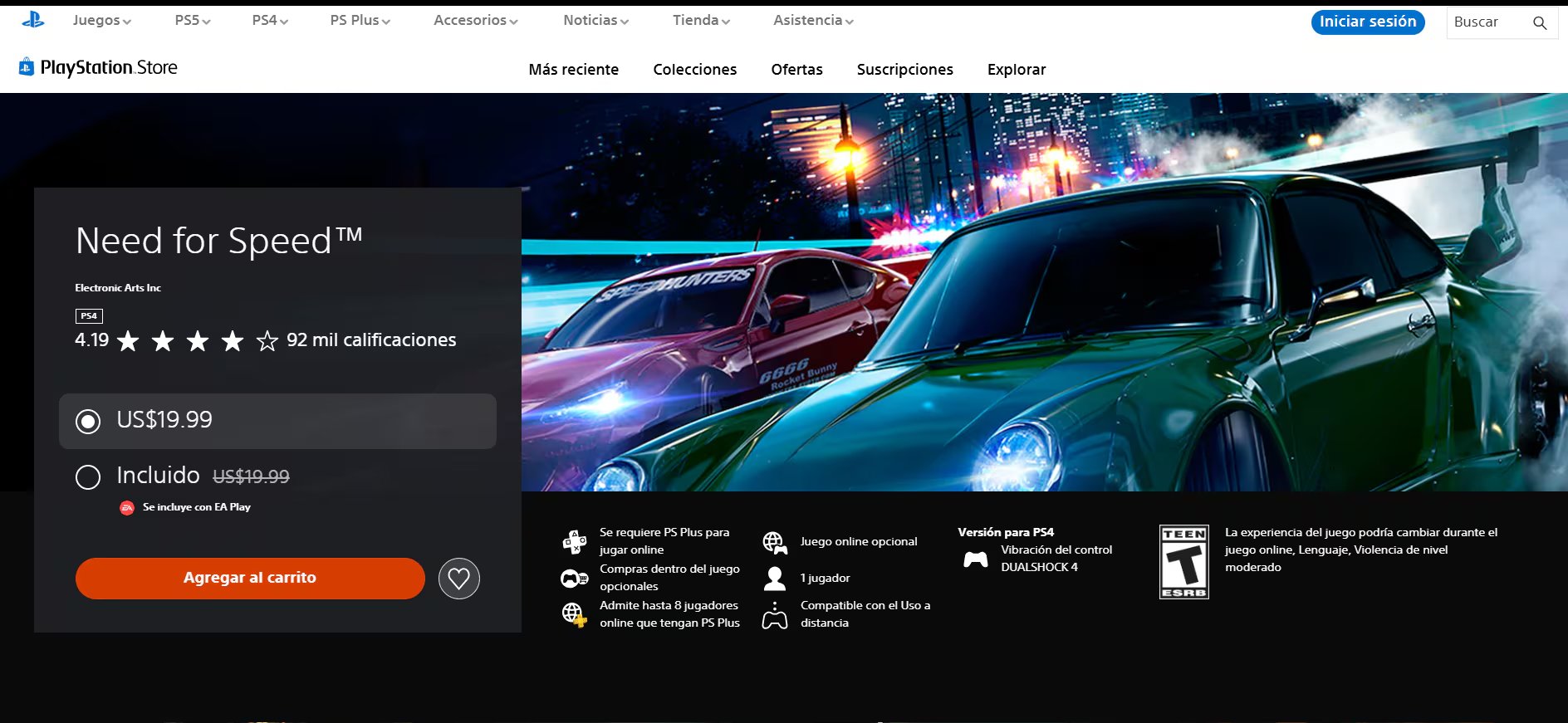The height and width of the screenshot is (723, 1568).
Task: Click the EA Play logo icon
Action: coord(127,507)
